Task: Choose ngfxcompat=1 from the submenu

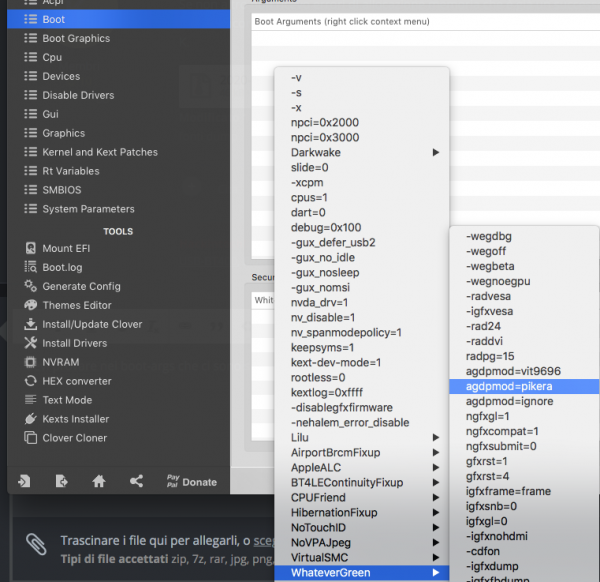Action: click(x=524, y=431)
